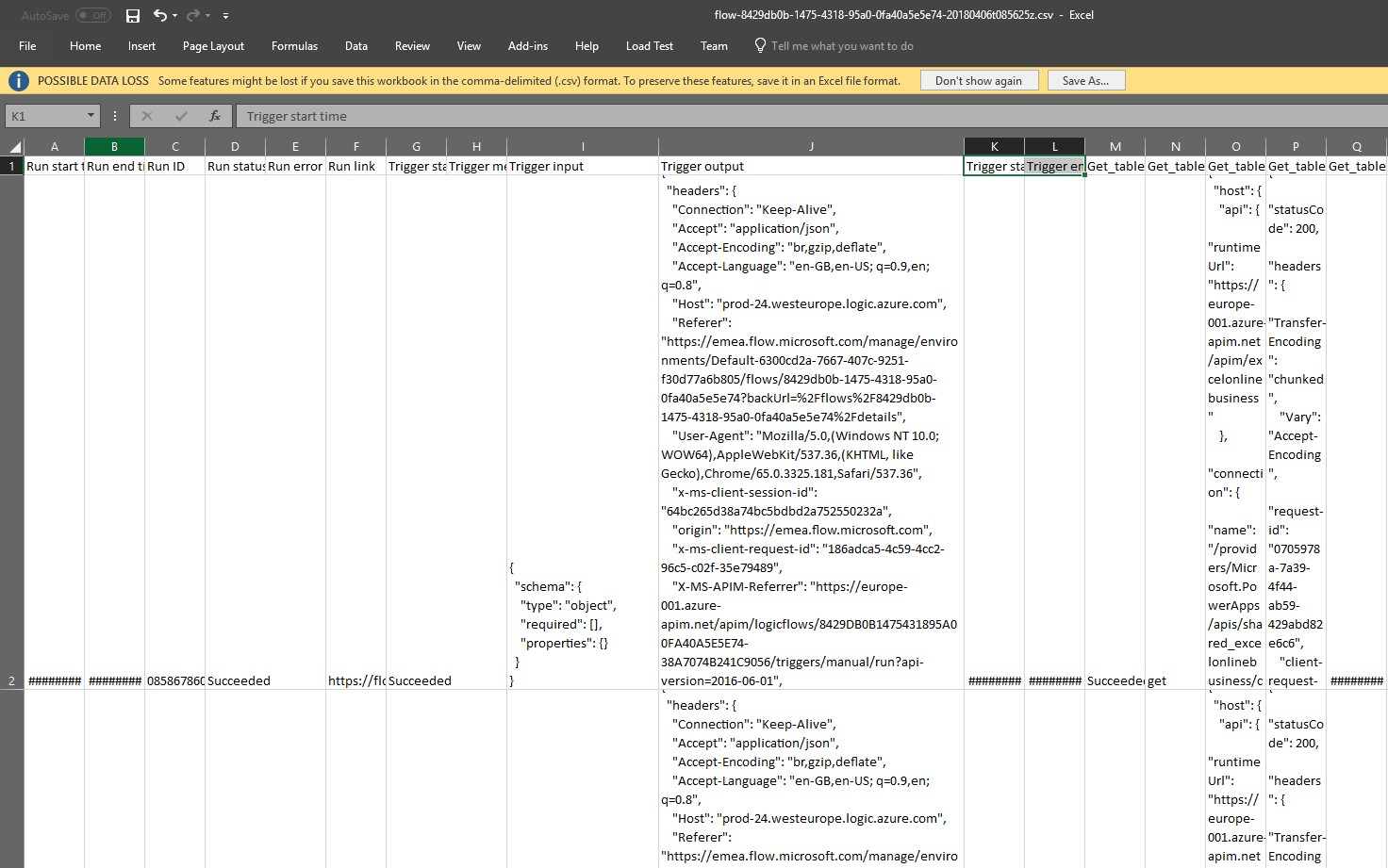The height and width of the screenshot is (868, 1388).
Task: Select column I header
Action: tap(583, 146)
